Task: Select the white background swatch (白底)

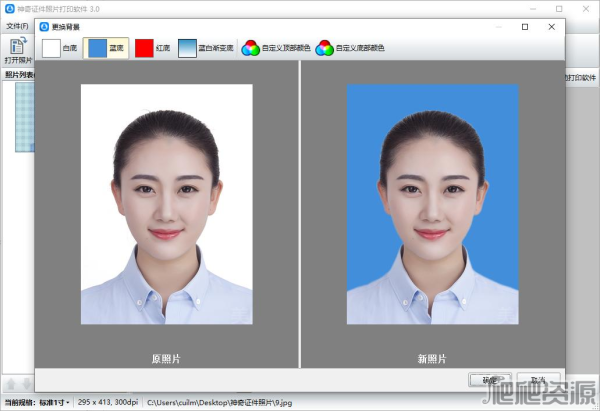Action: tap(60, 48)
